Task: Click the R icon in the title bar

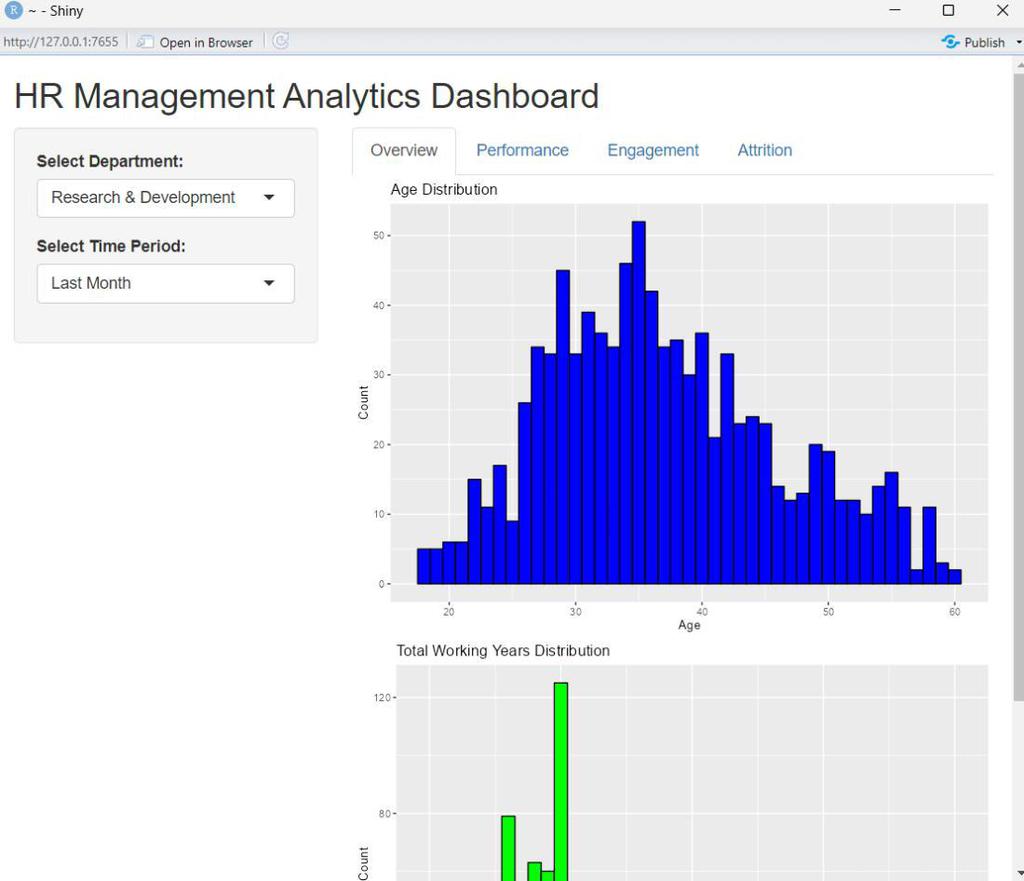Action: tap(14, 10)
